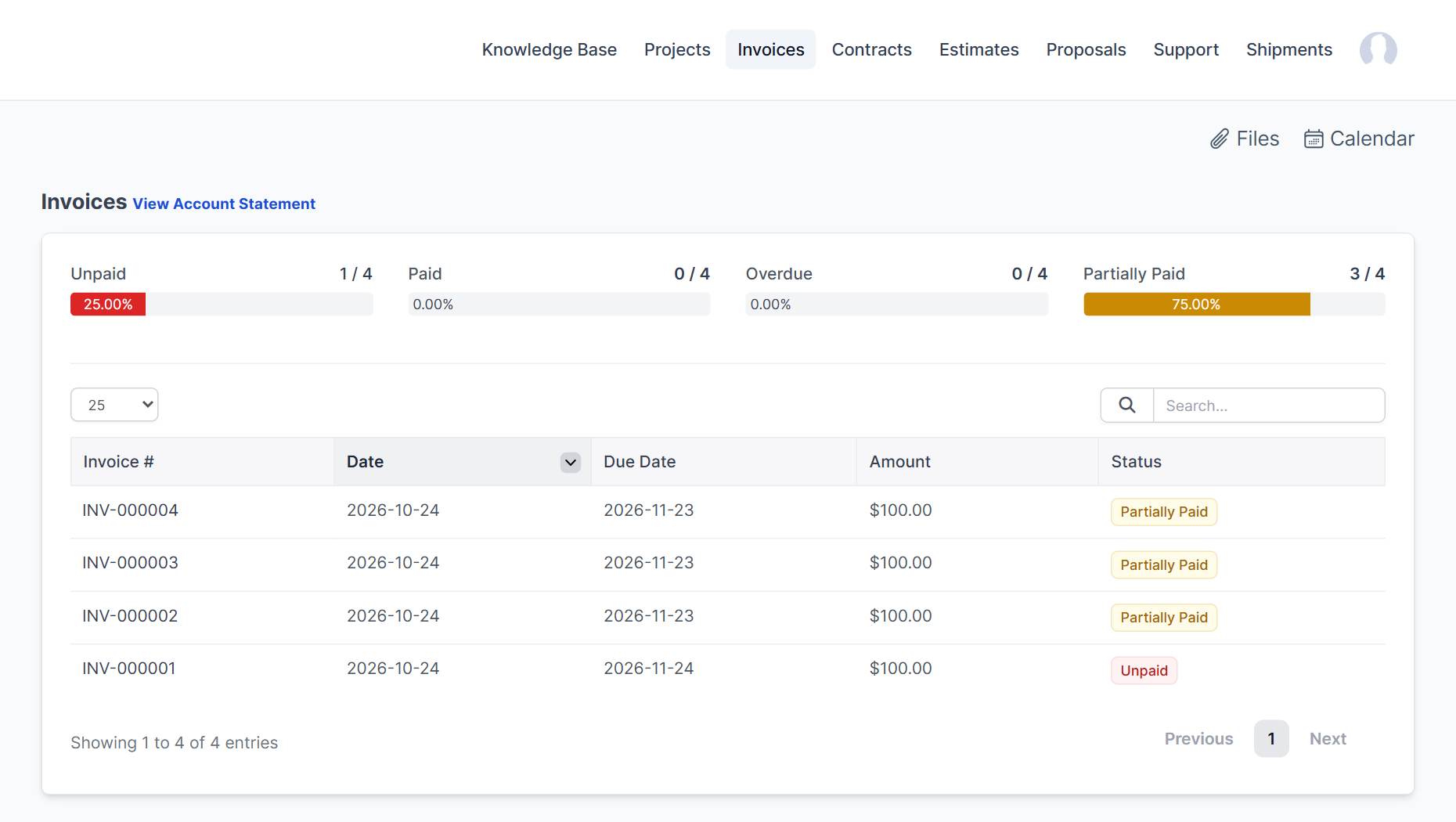This screenshot has width=1456, height=822.
Task: Sort by the Invoice # column header
Action: pyautogui.click(x=202, y=462)
